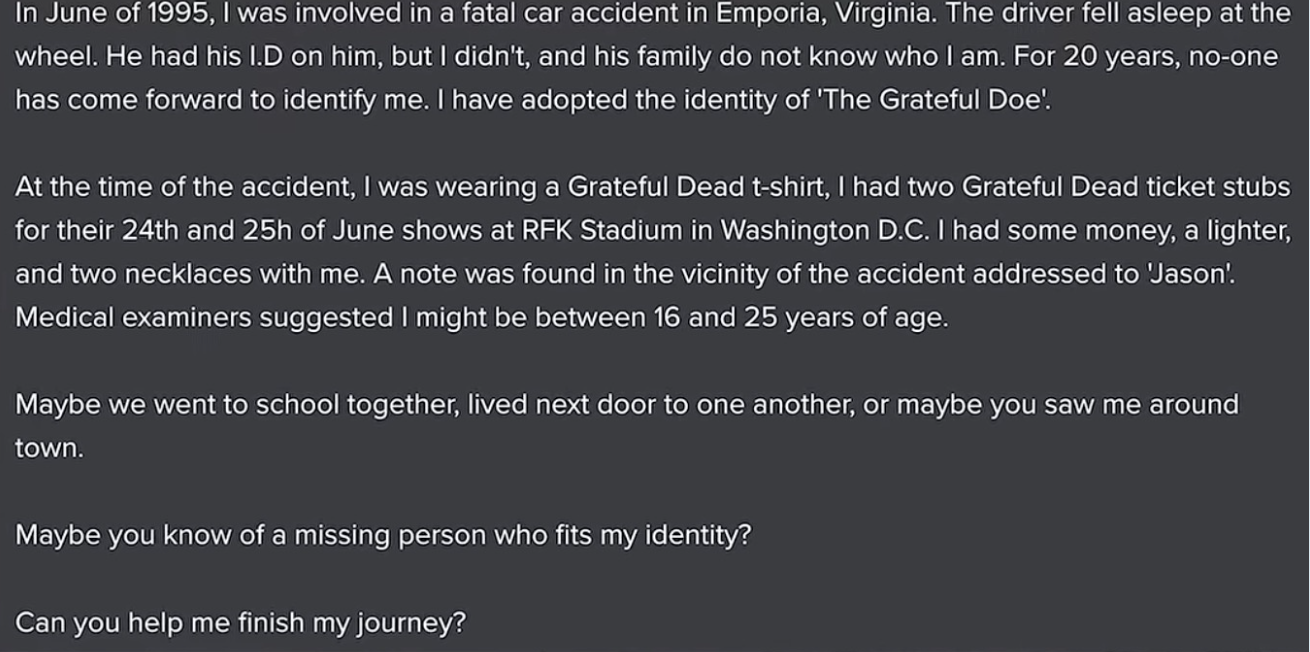This screenshot has height=652, width=1310.
Task: Click 'Can you help me finish my journey?'
Action: click(x=241, y=623)
